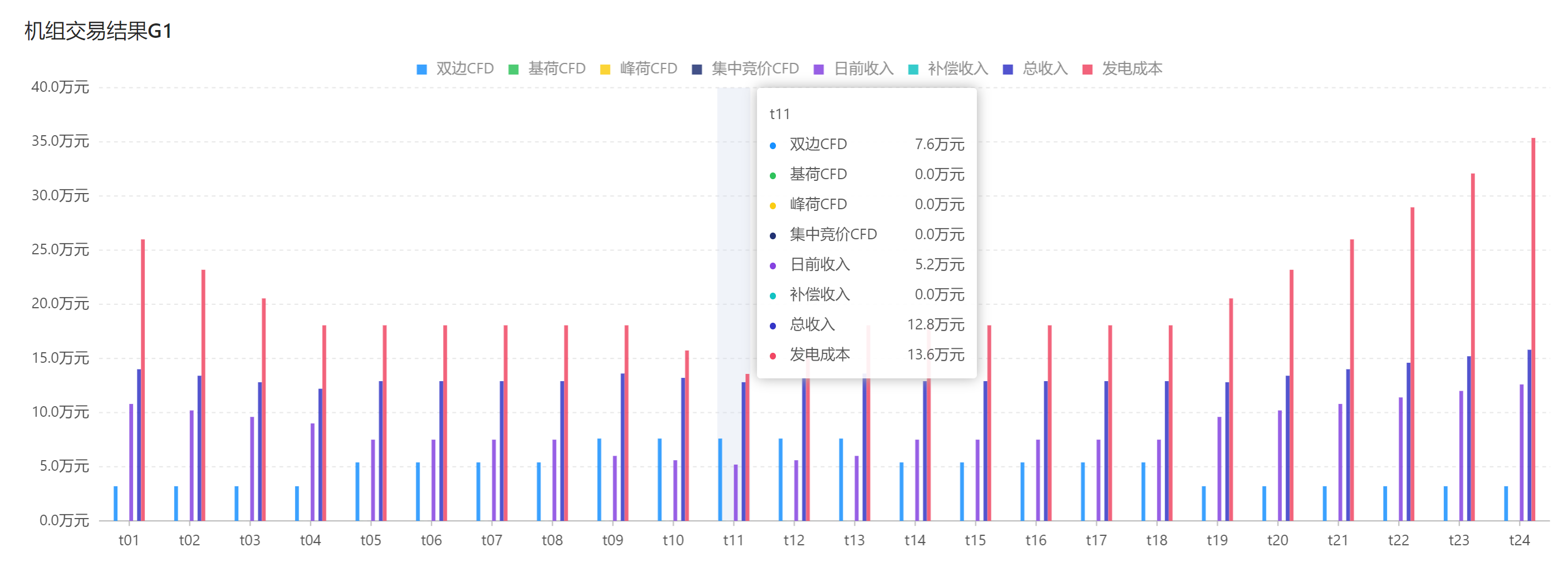
Task: Click the red 发电成本 bar at t23
Action: coord(1473,347)
